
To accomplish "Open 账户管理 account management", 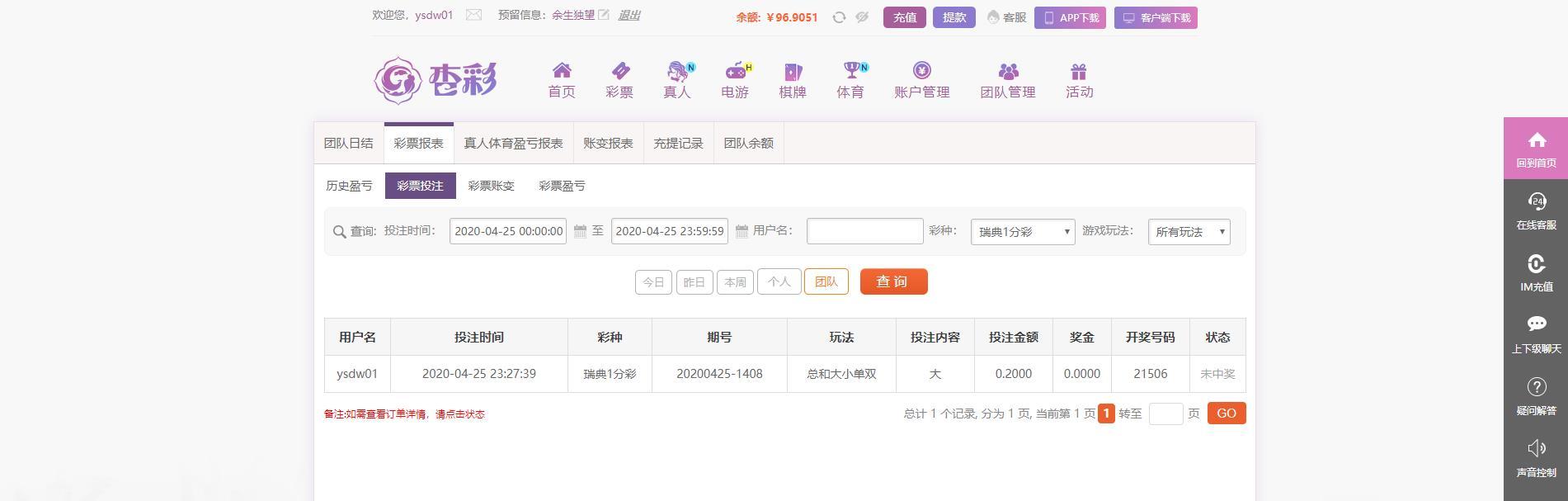I will tap(922, 81).
